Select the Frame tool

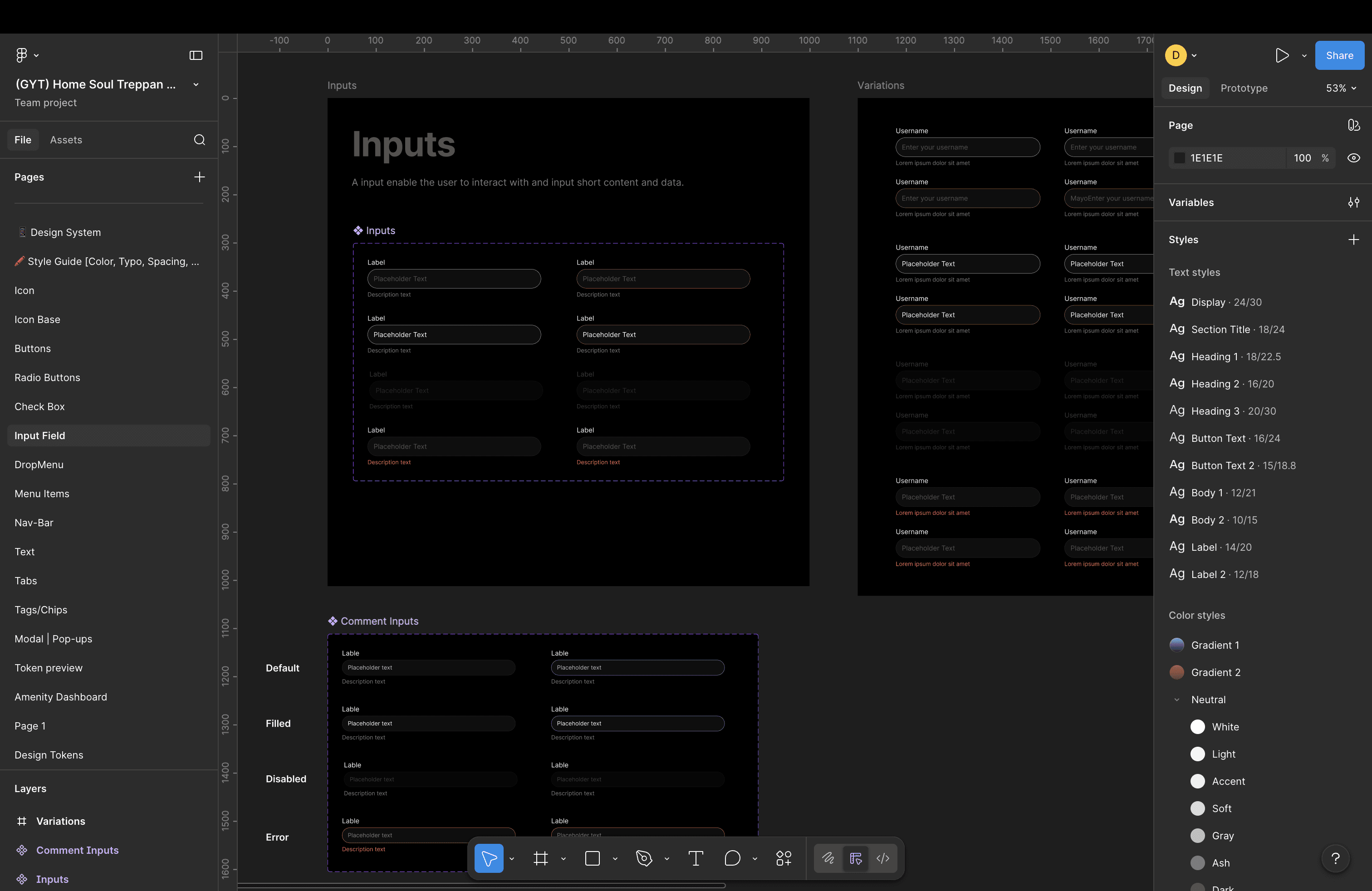(x=540, y=858)
